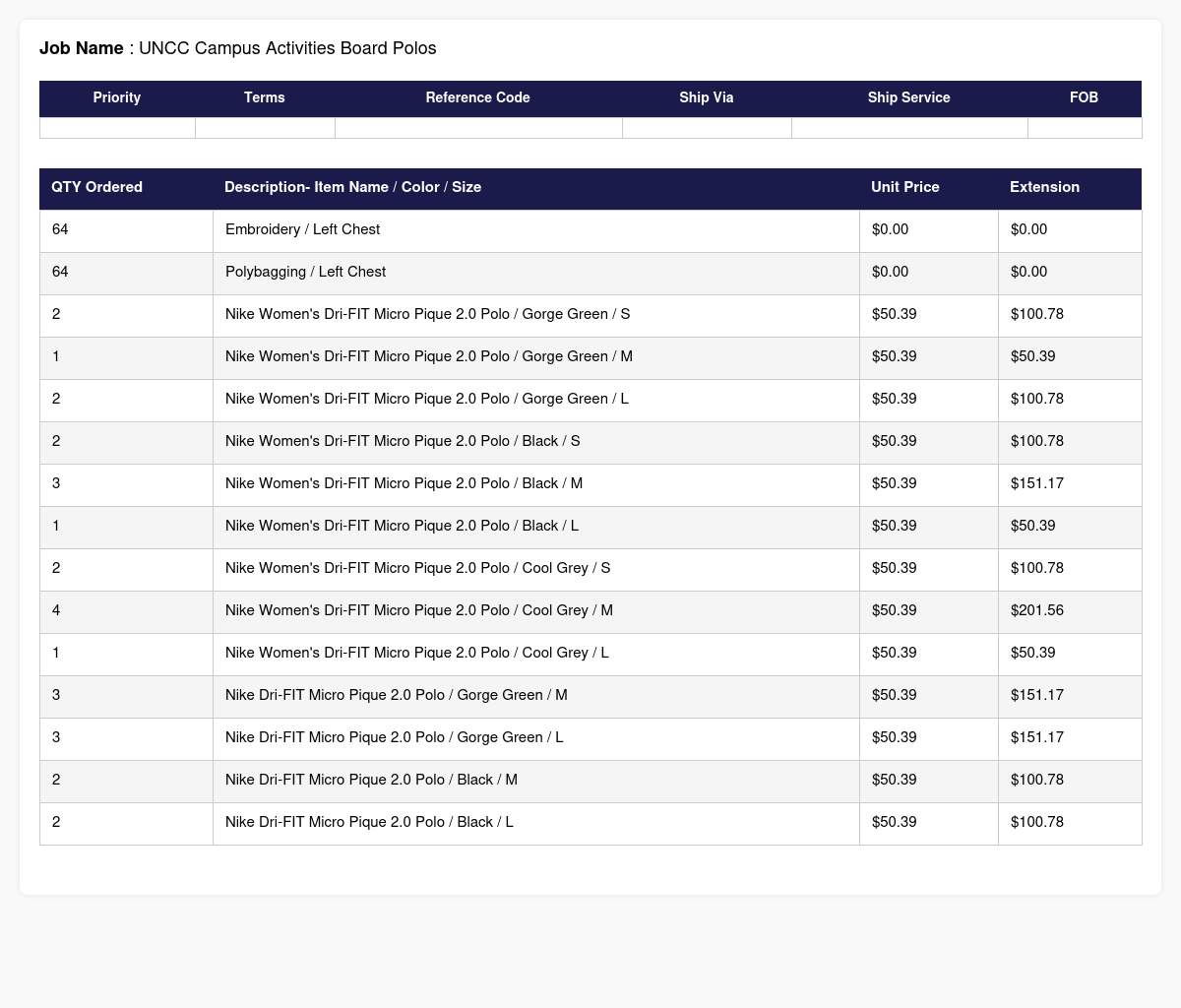Click $0.00 unit price in the Embroidery row
1181x1008 pixels.
click(x=891, y=229)
